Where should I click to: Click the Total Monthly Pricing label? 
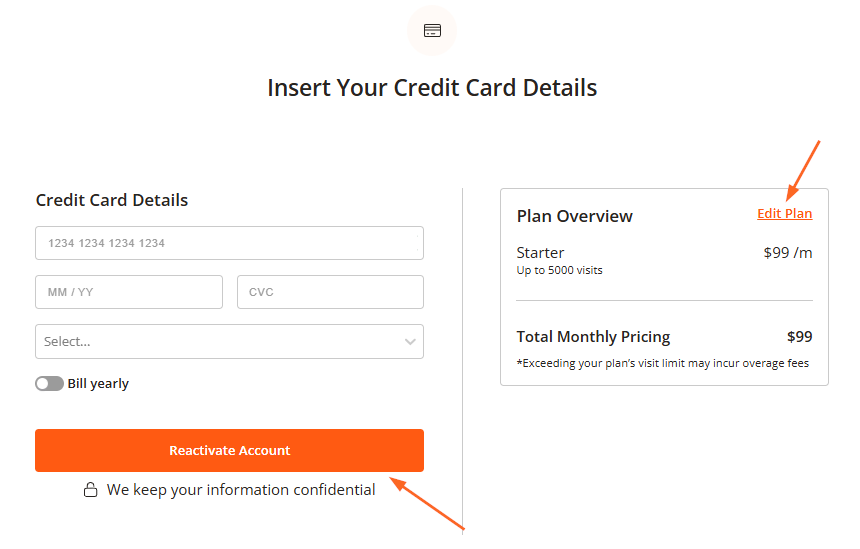pos(593,337)
